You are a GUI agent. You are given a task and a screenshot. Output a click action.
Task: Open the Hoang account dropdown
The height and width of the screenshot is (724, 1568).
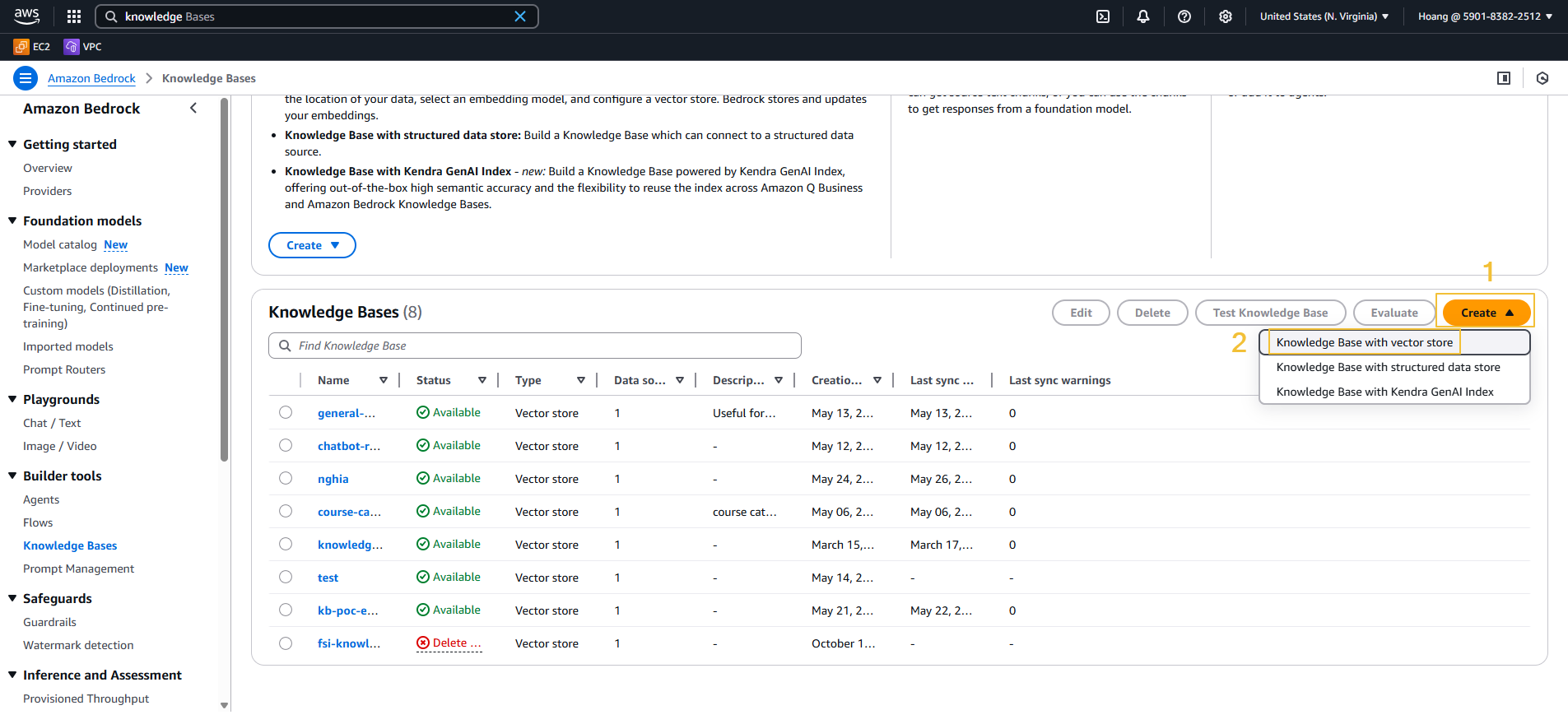coord(1485,16)
